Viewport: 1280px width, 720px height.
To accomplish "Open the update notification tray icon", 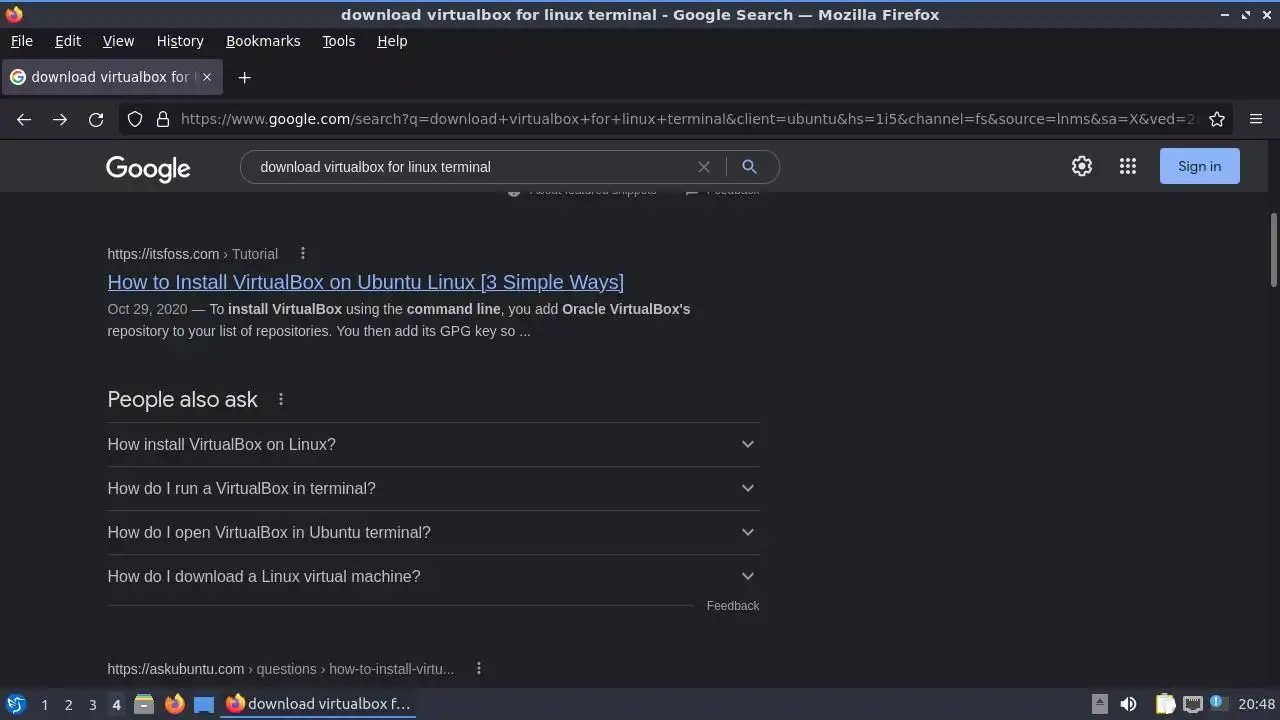I will (x=1218, y=703).
